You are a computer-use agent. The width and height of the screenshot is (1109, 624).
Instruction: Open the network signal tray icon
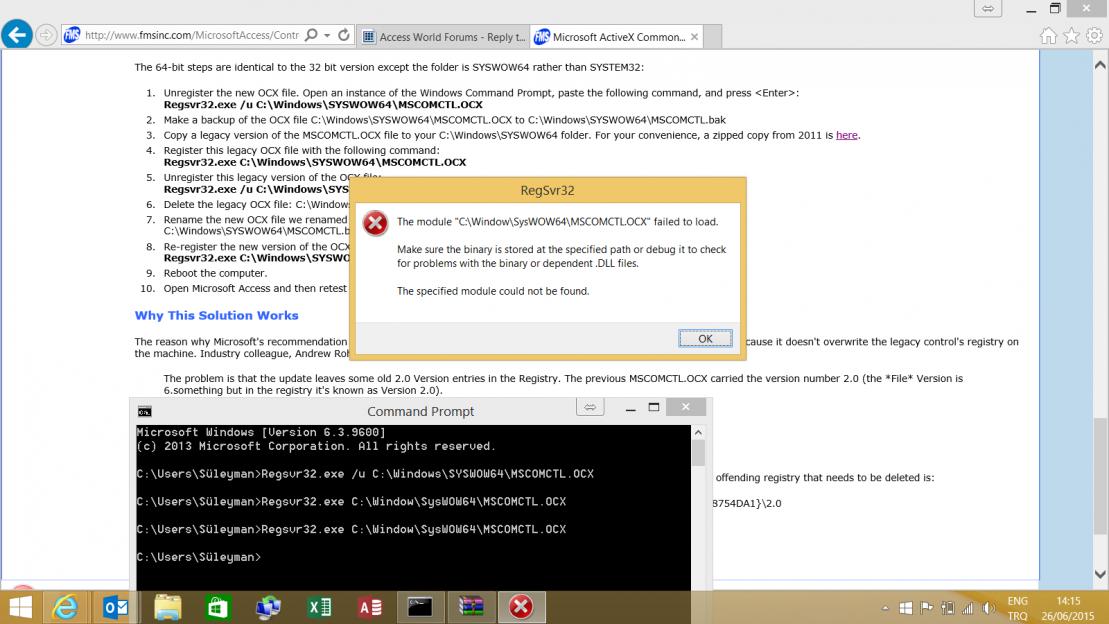(x=967, y=608)
